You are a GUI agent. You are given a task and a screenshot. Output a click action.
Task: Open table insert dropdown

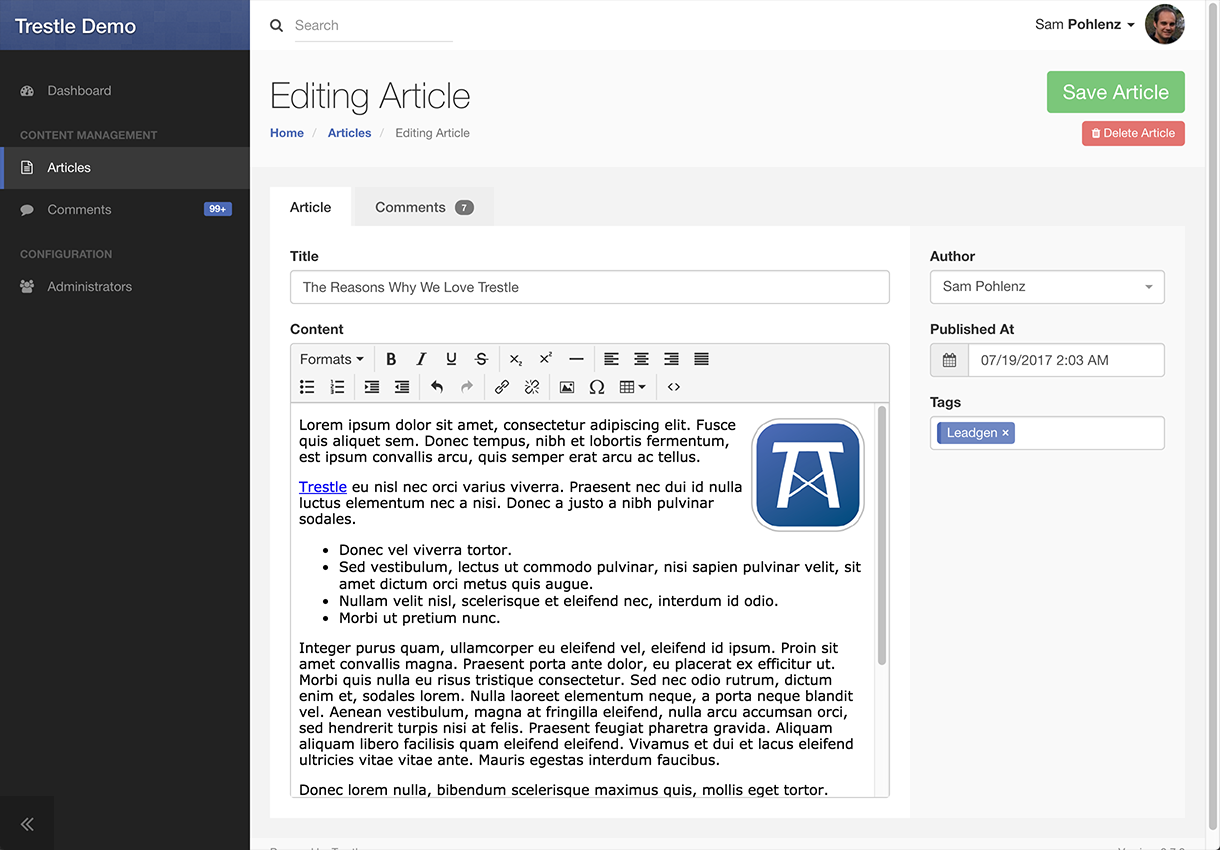632,387
